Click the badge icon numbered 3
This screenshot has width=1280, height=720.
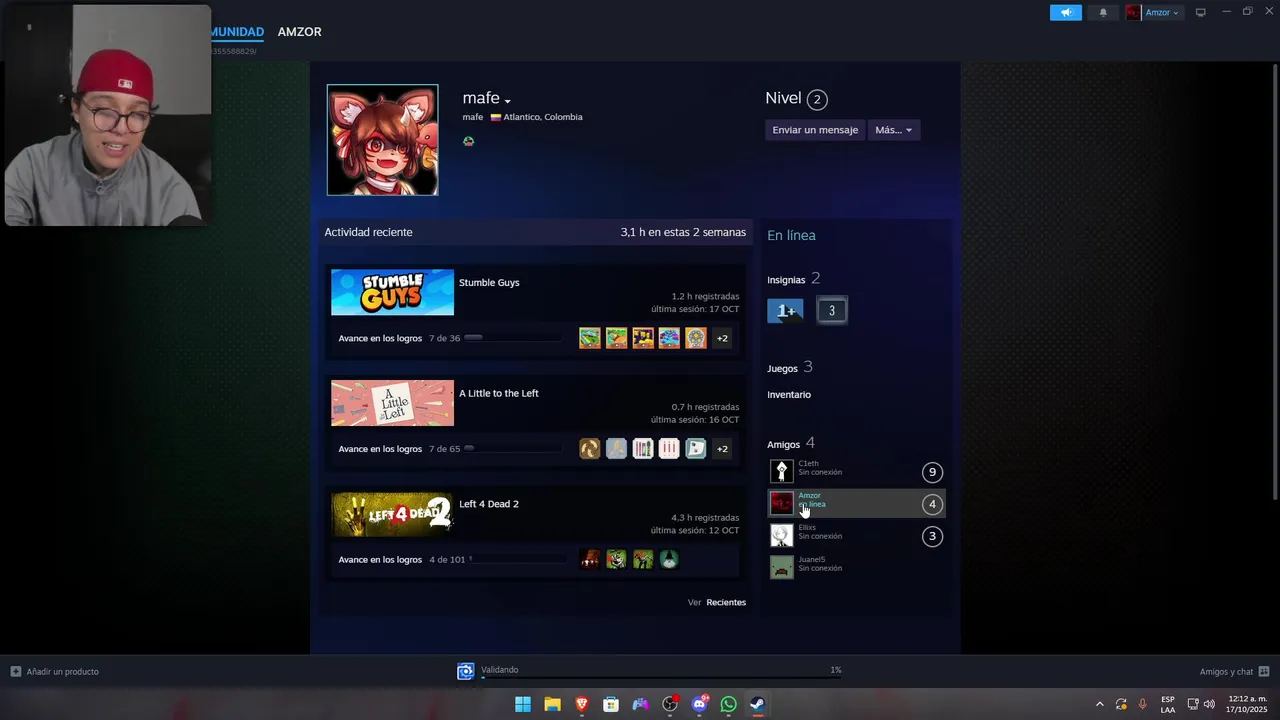point(832,311)
